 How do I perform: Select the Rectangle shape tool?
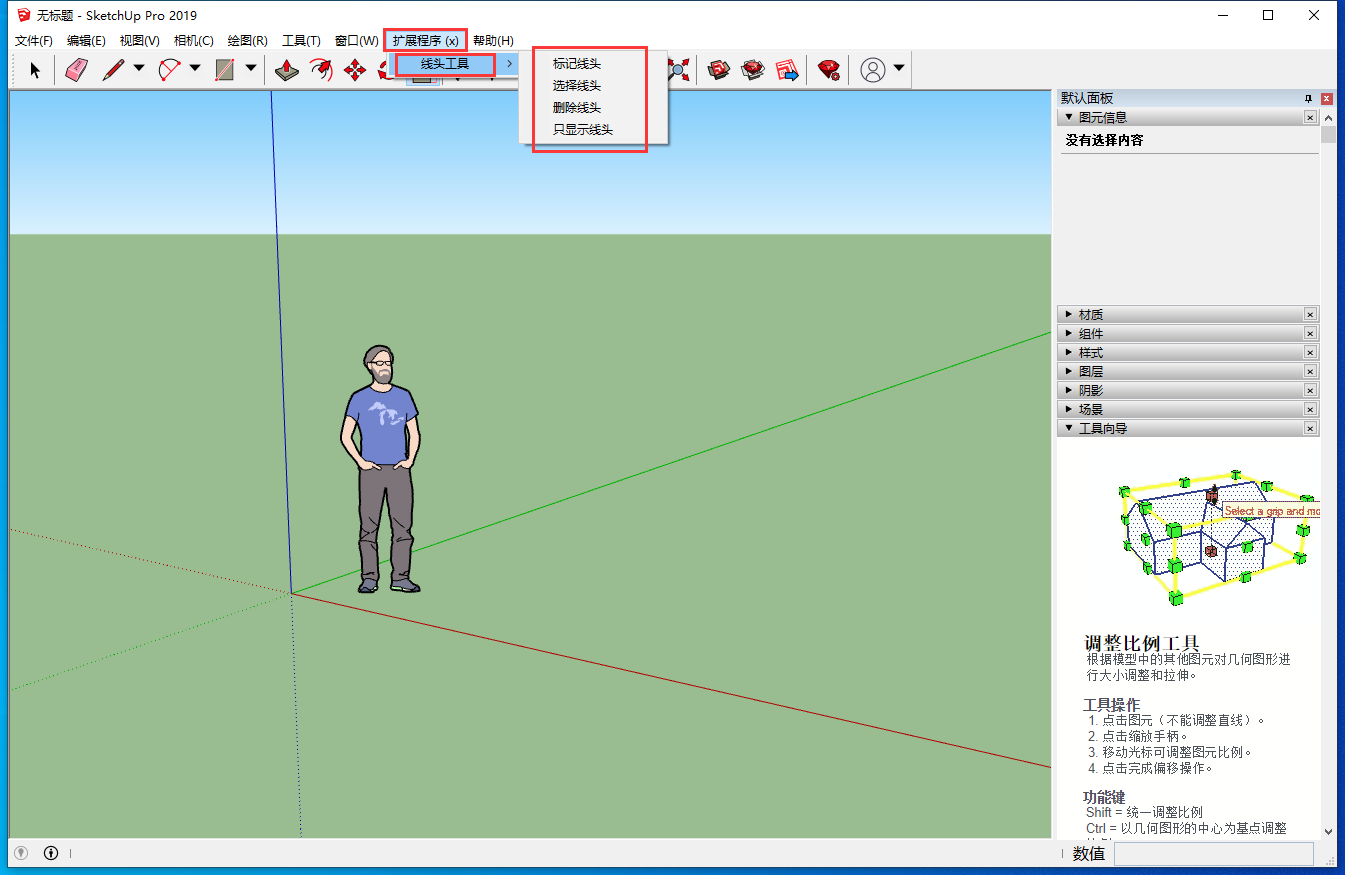pos(225,70)
